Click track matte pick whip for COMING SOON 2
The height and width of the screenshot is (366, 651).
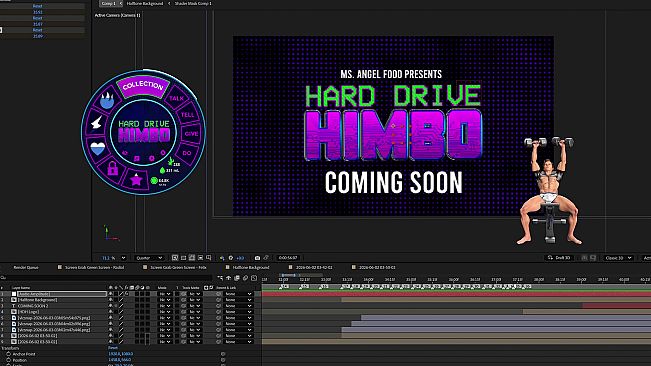point(184,306)
